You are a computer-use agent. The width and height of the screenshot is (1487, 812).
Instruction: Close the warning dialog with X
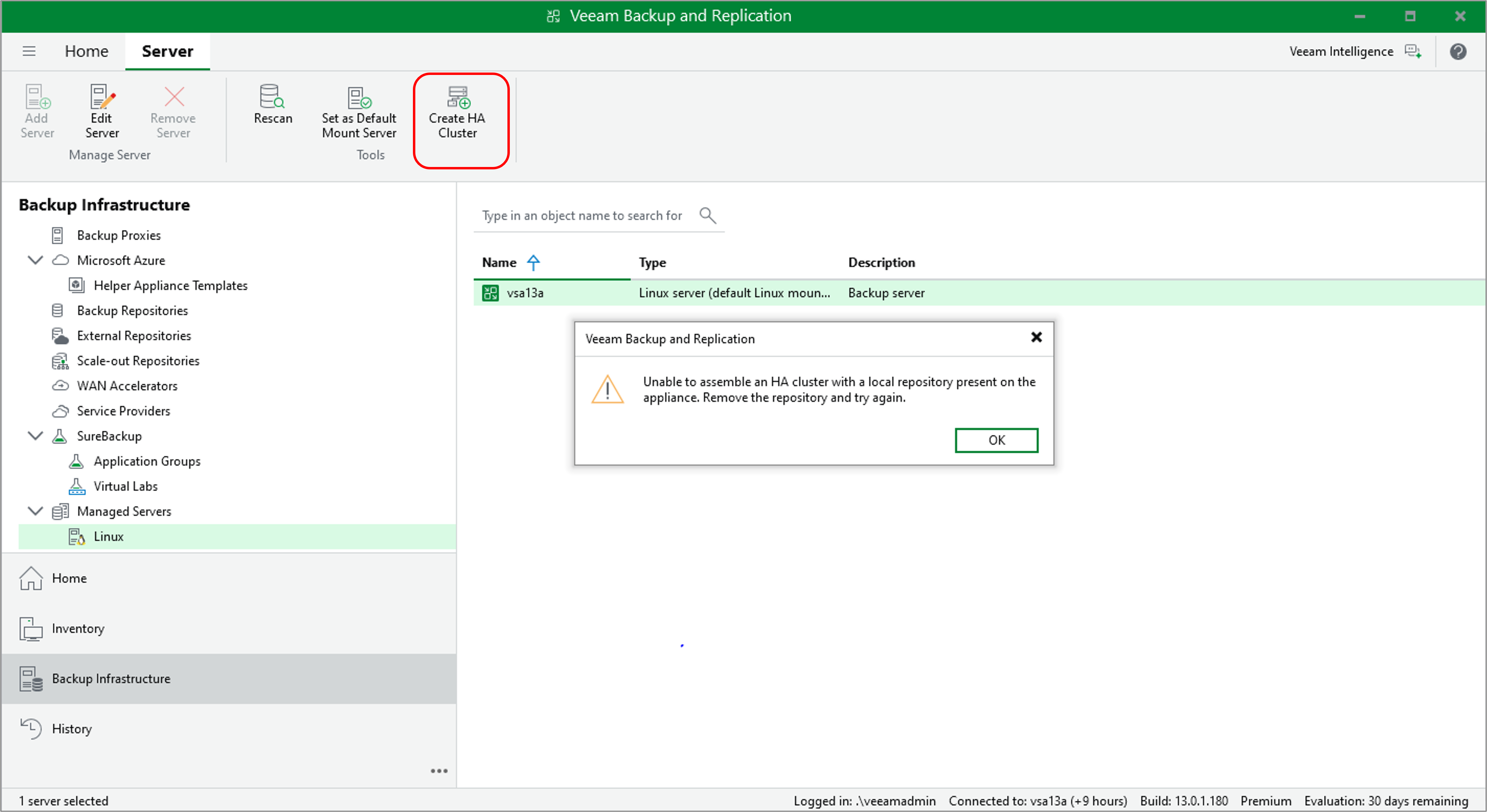1036,337
